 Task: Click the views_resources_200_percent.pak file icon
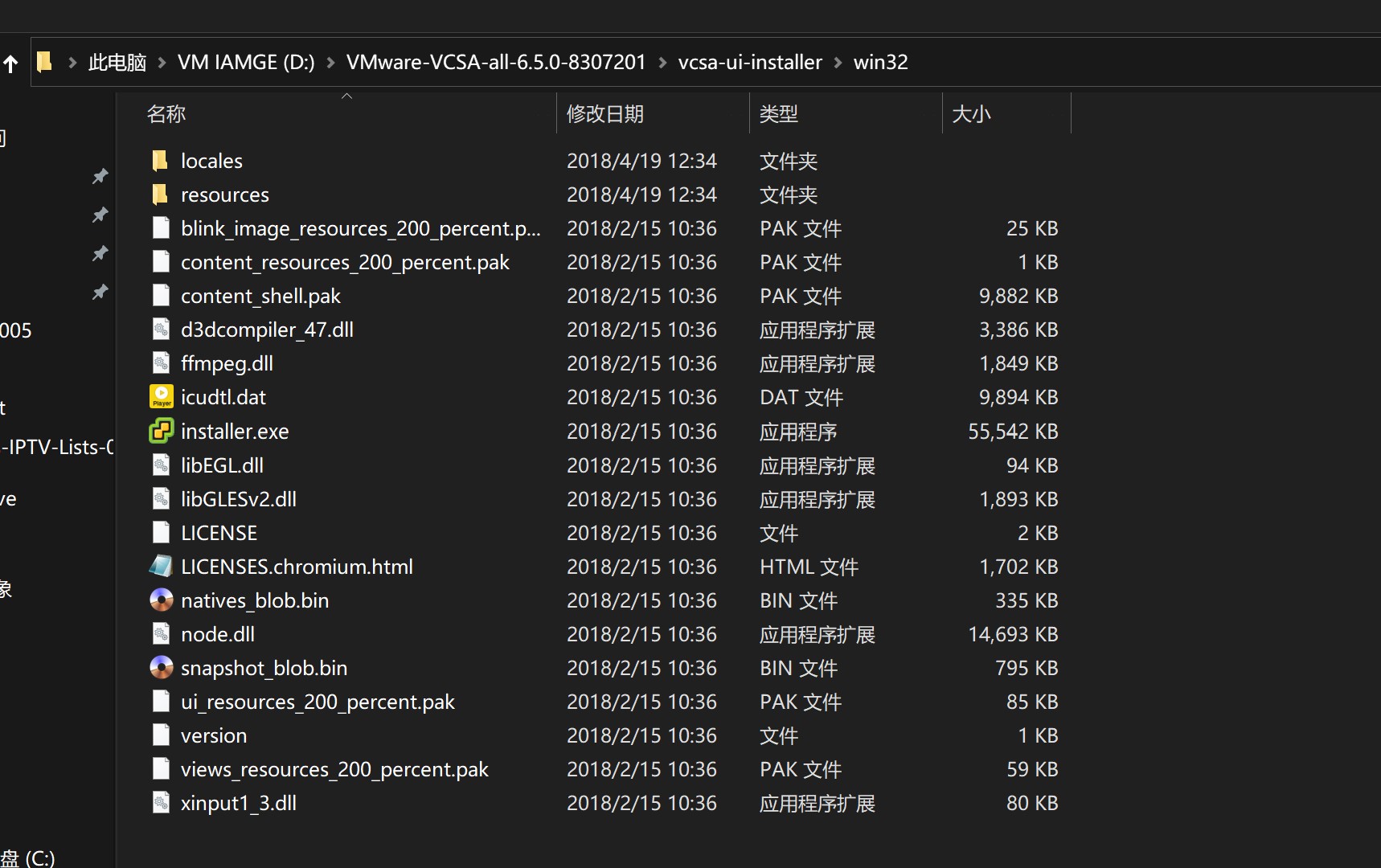(x=161, y=769)
